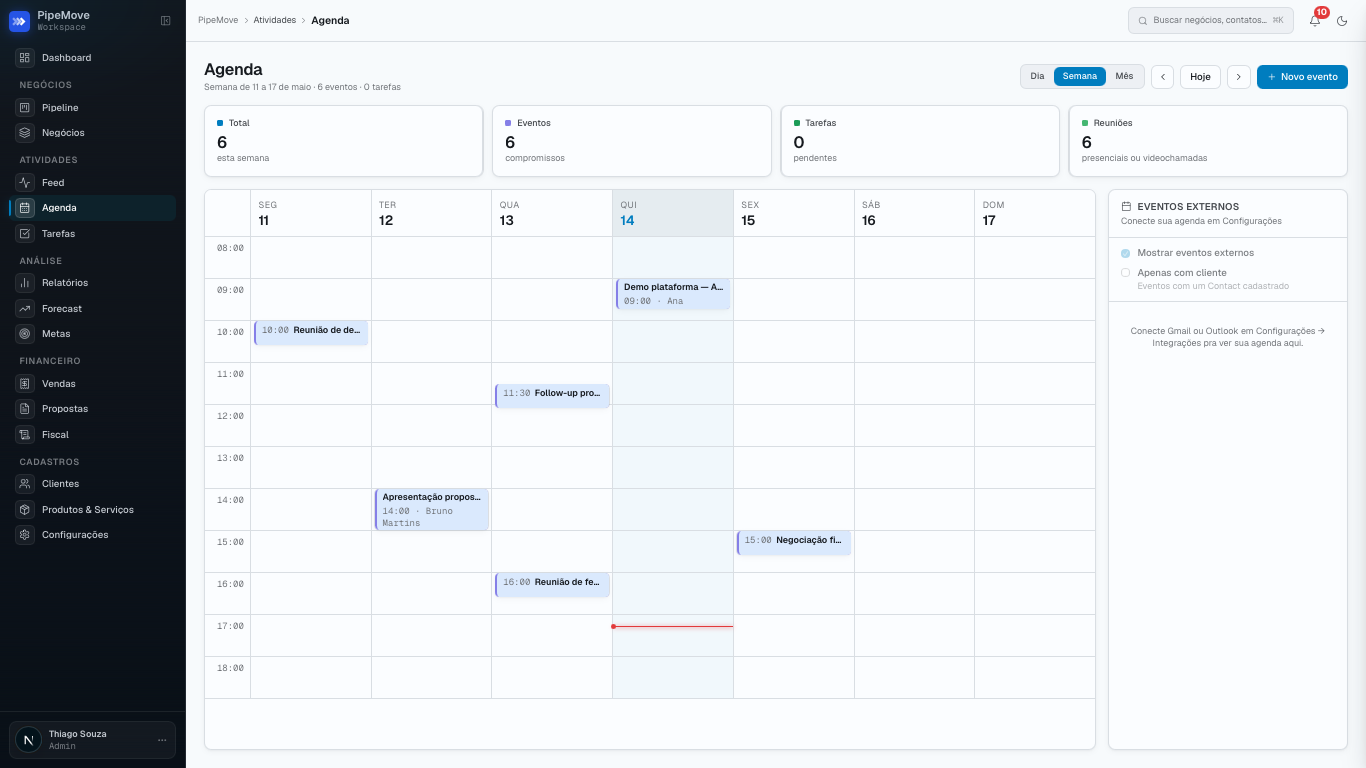Click the Agenda calendar icon
Viewport: 1366px width, 768px height.
pos(25,208)
